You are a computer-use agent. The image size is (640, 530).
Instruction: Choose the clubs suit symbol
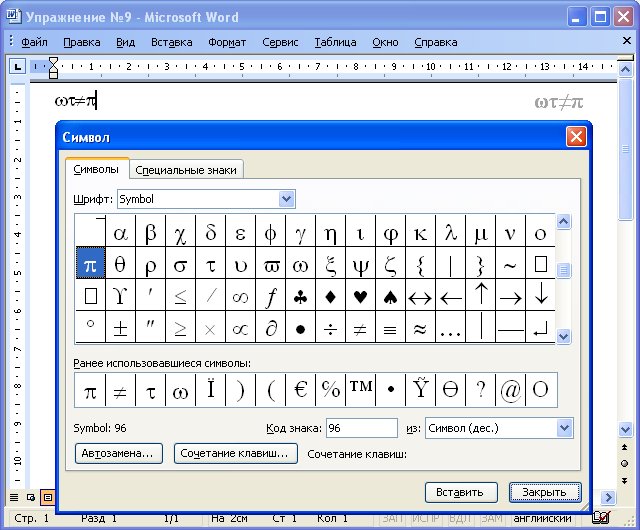click(300, 295)
